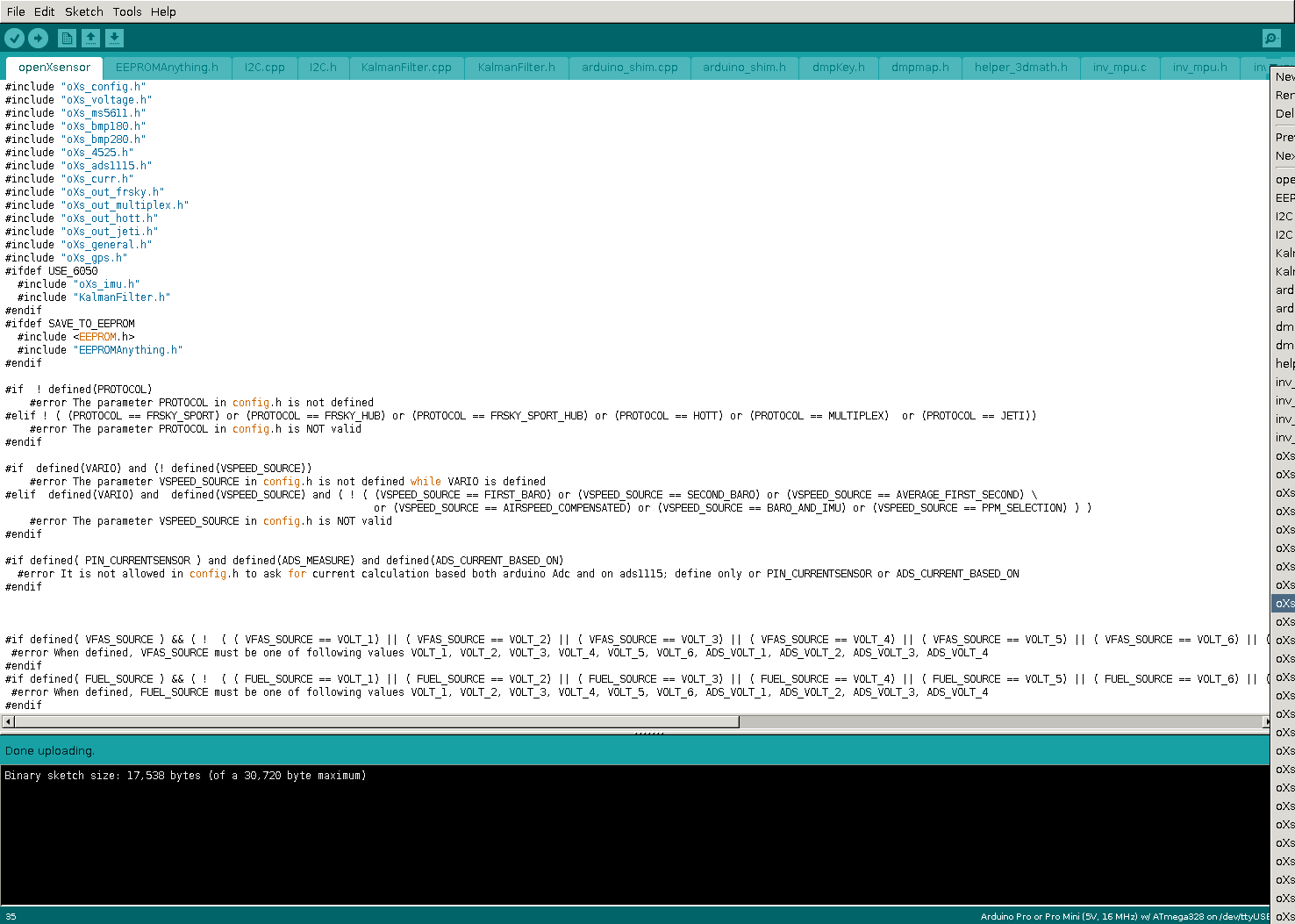Viewport: 1295px width, 924px height.
Task: Choose New Tab in the tab dropdown list
Action: 1284,77
